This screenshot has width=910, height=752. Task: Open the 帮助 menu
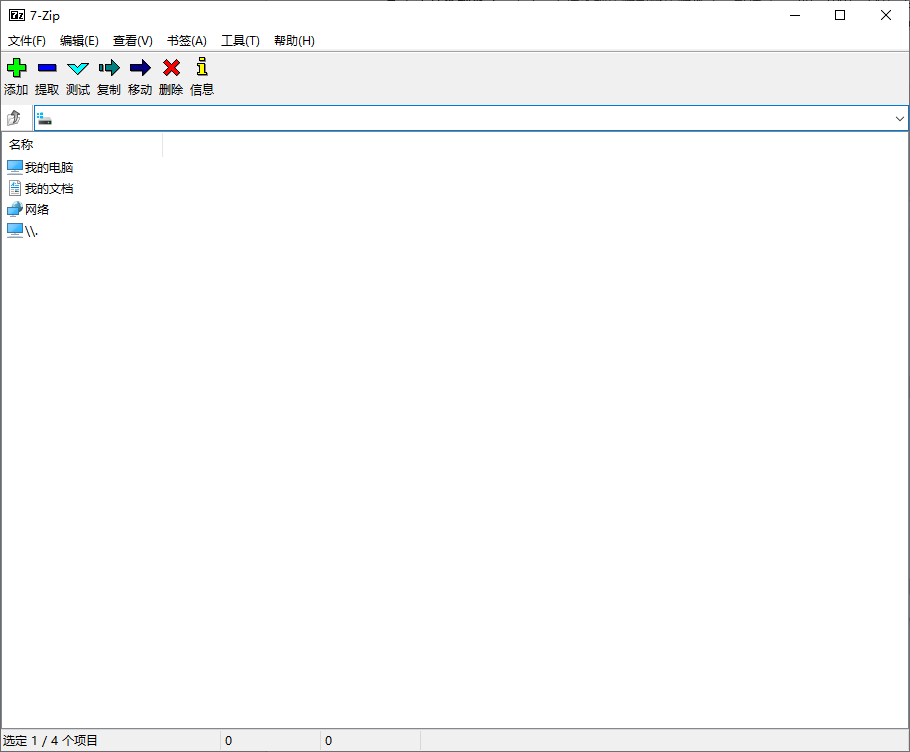coord(294,41)
